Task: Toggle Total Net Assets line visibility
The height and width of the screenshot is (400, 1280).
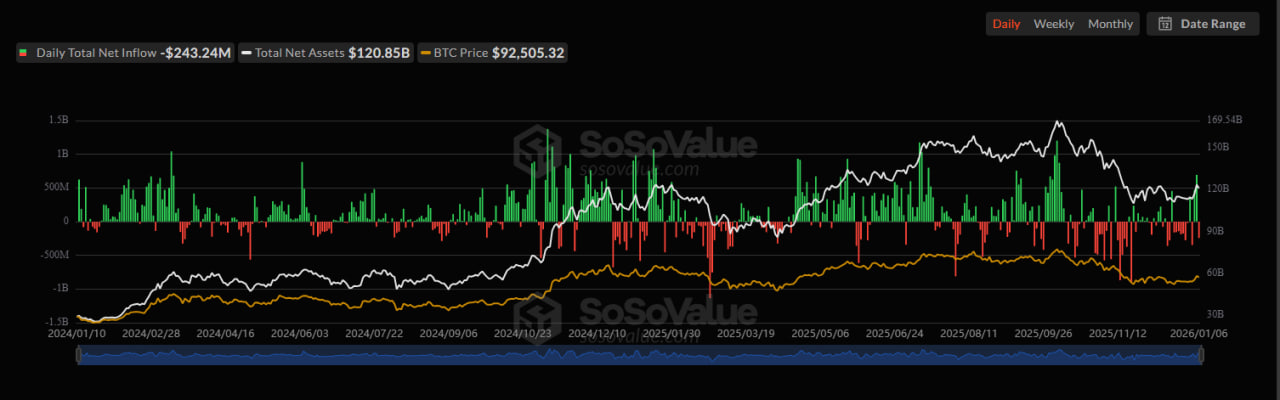Action: pos(300,52)
